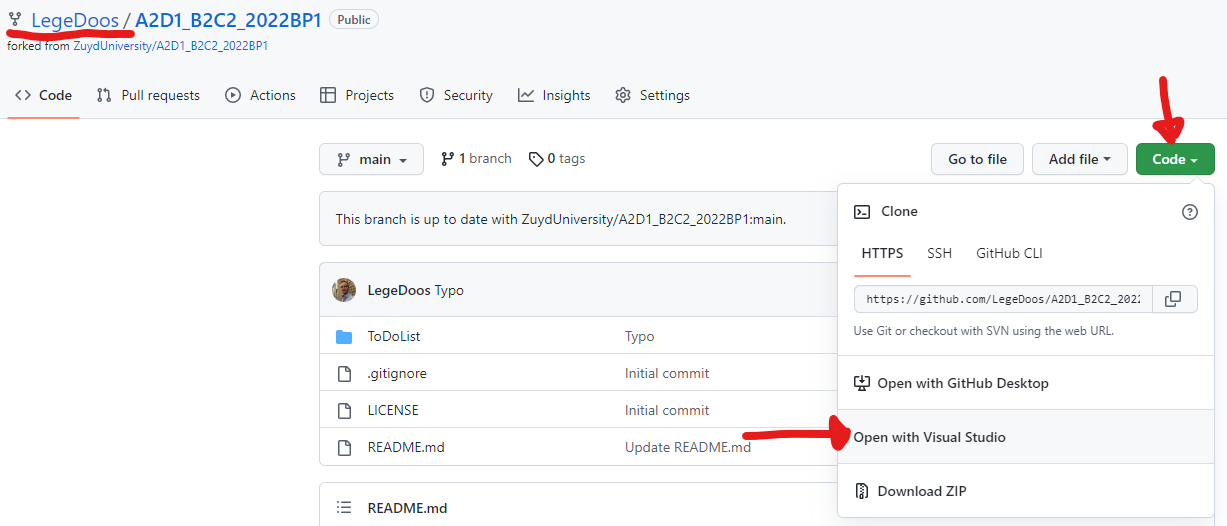Open the ToDoList folder
Viewport: 1227px width, 526px height.
click(394, 337)
